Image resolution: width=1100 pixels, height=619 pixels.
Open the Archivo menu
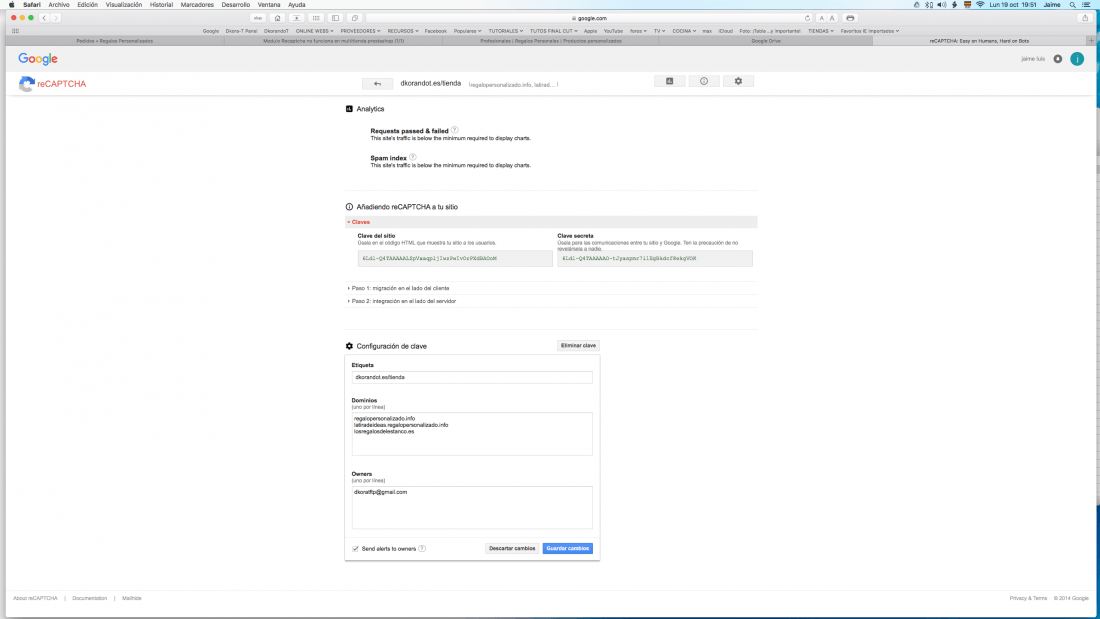(x=59, y=5)
